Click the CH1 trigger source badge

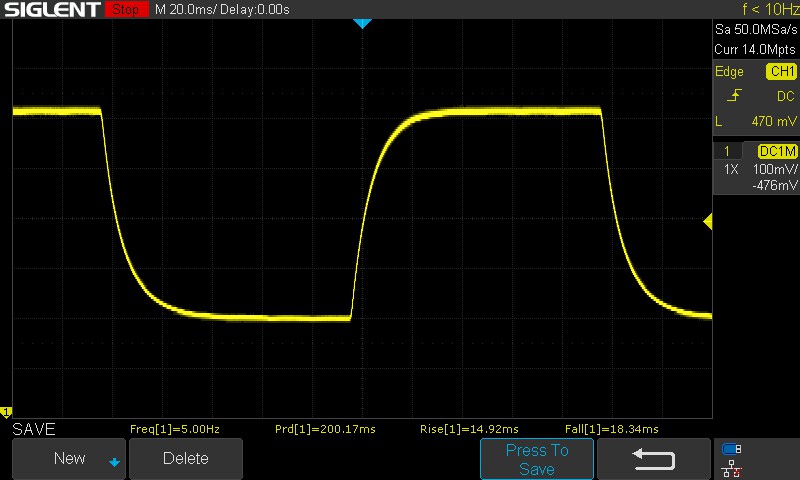point(782,71)
